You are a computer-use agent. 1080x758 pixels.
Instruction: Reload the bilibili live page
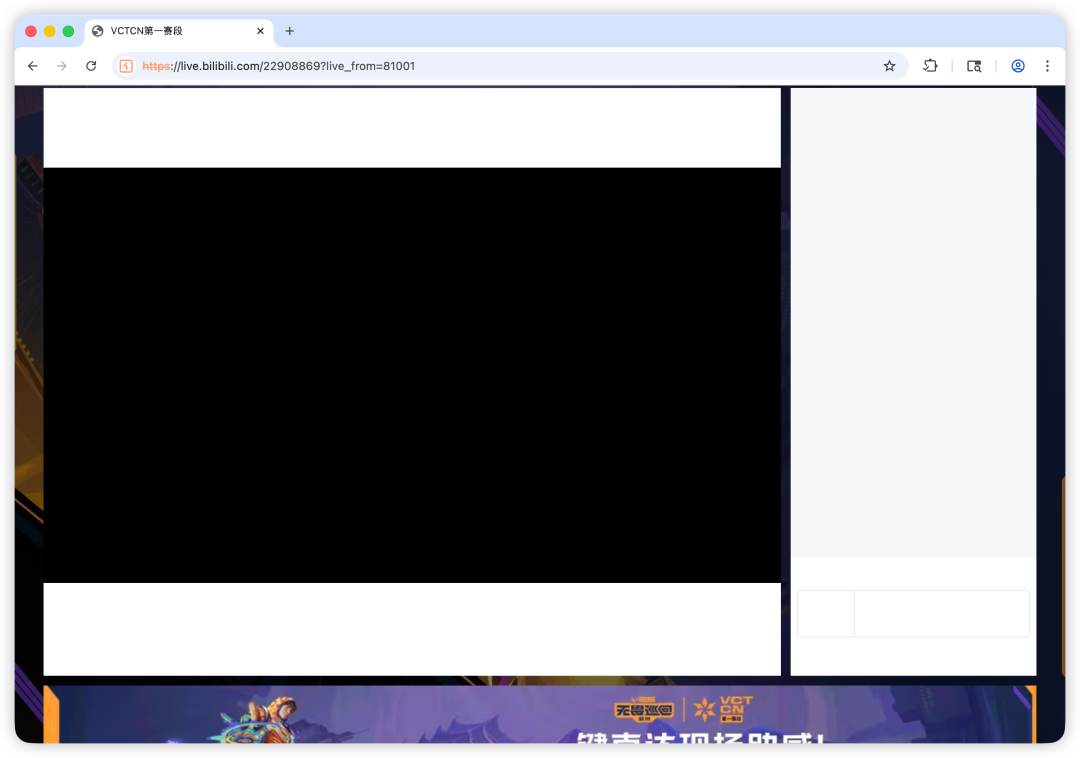coord(91,66)
